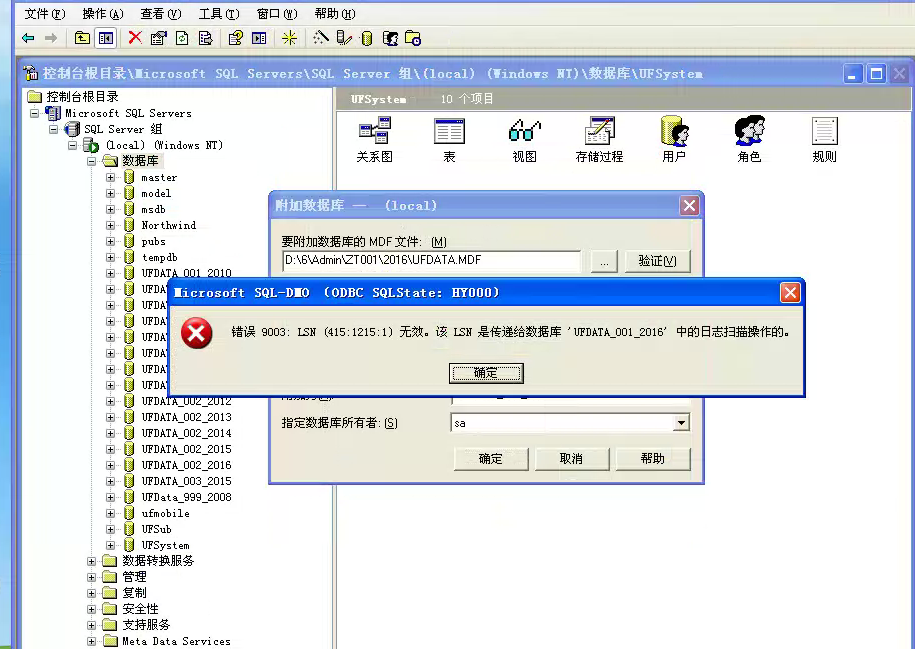Image resolution: width=915 pixels, height=649 pixels.
Task: Expand the master database node
Action: [110, 177]
